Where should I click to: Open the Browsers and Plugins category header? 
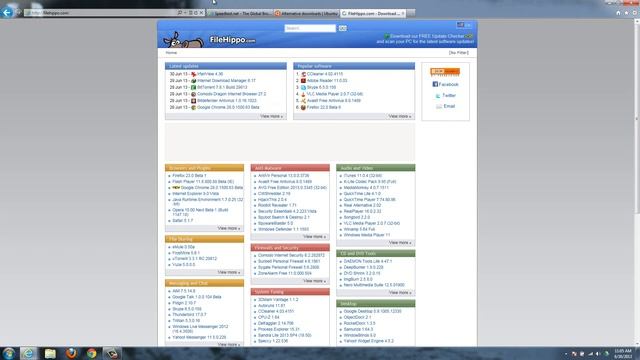204,168
